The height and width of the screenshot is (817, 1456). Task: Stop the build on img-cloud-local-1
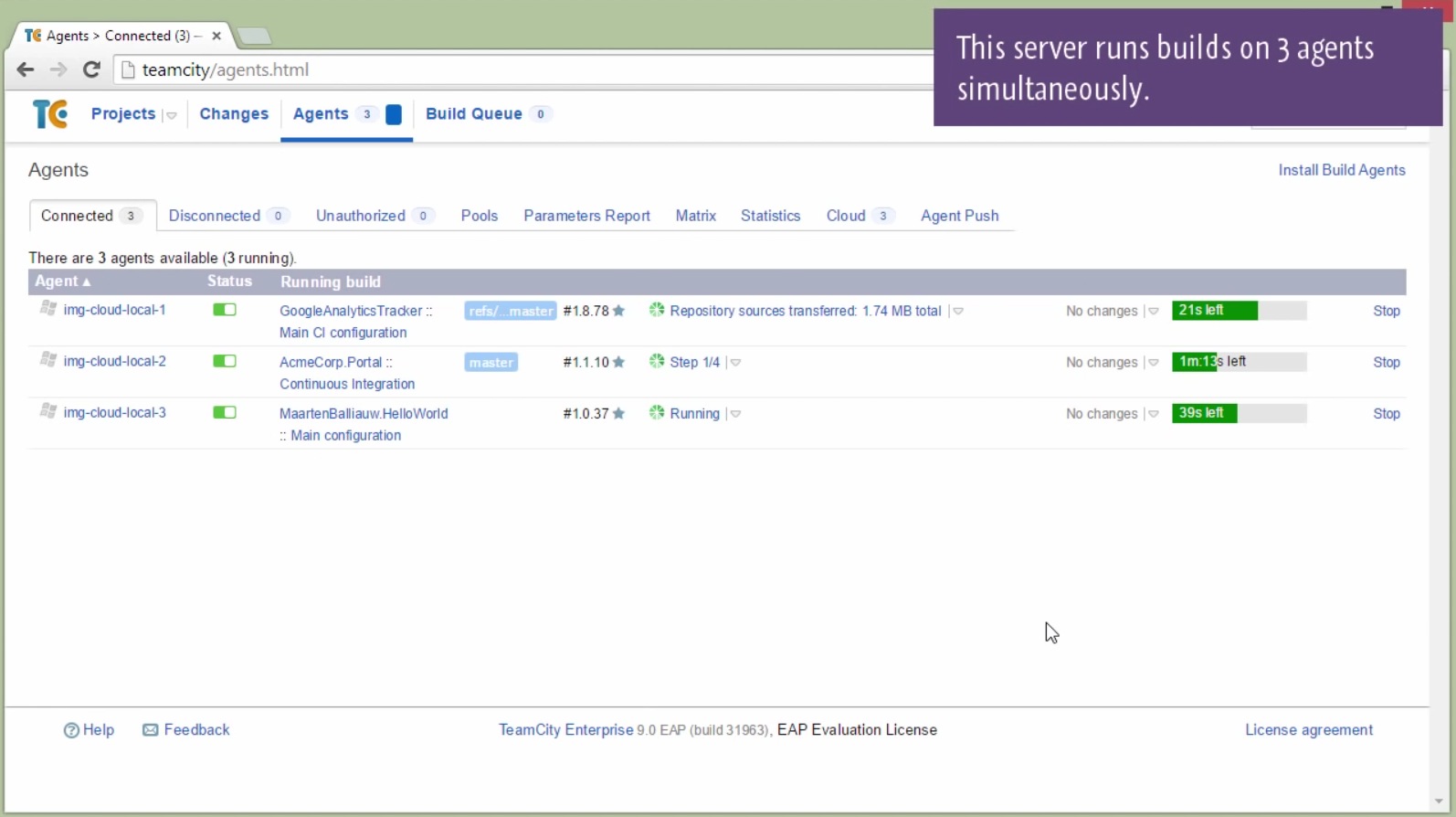click(x=1387, y=311)
